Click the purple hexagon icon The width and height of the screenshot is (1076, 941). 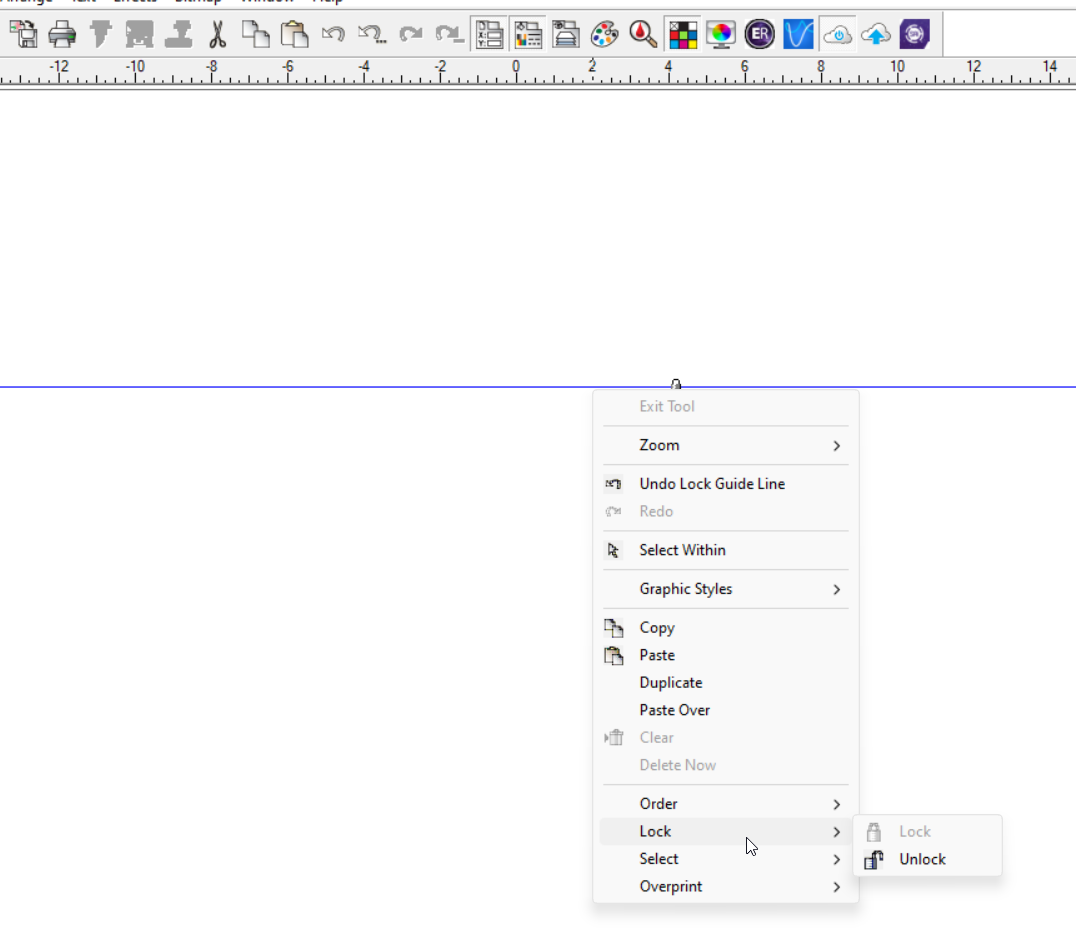click(915, 34)
